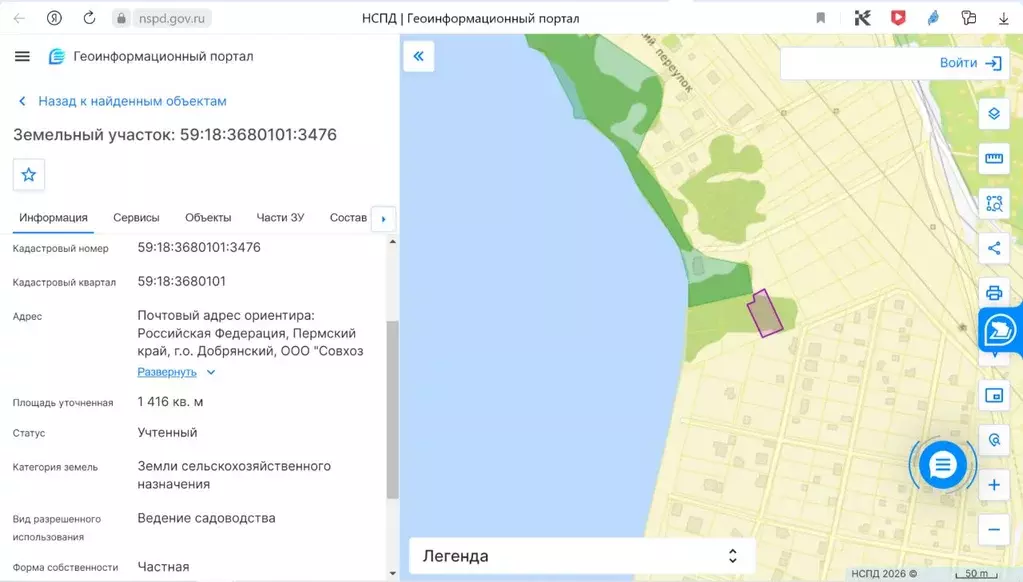Image resolution: width=1023 pixels, height=582 pixels.
Task: Open the red shield extension icon
Action: 898,18
